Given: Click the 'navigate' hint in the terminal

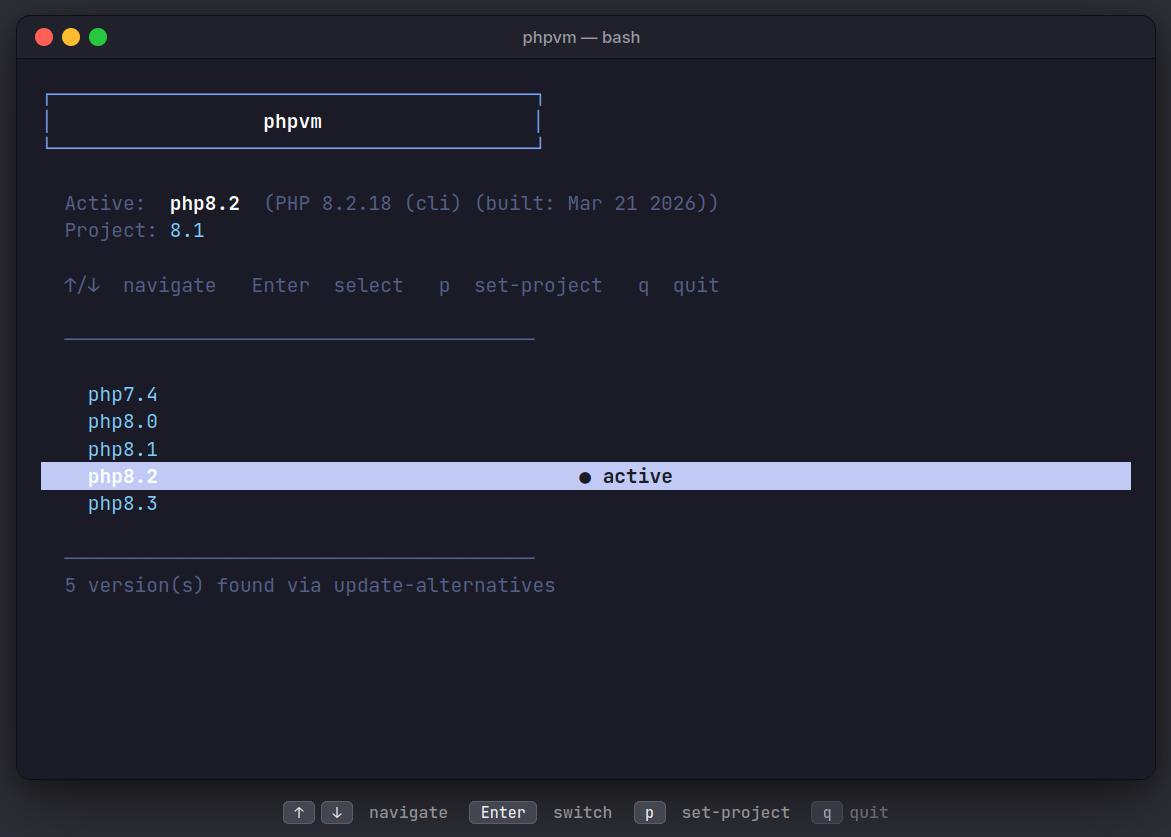Looking at the screenshot, I should click(170, 285).
